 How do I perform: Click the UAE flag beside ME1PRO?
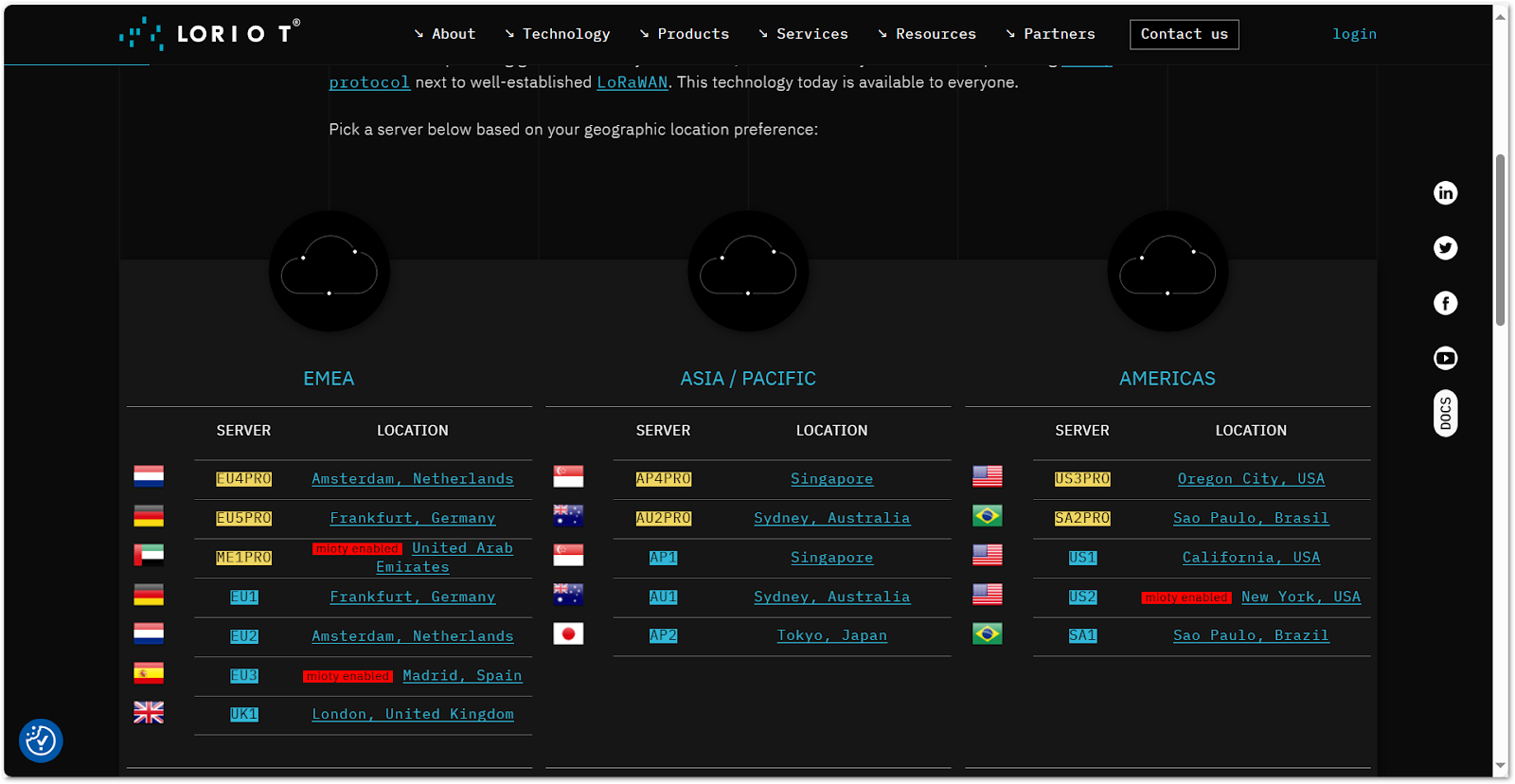pos(149,555)
